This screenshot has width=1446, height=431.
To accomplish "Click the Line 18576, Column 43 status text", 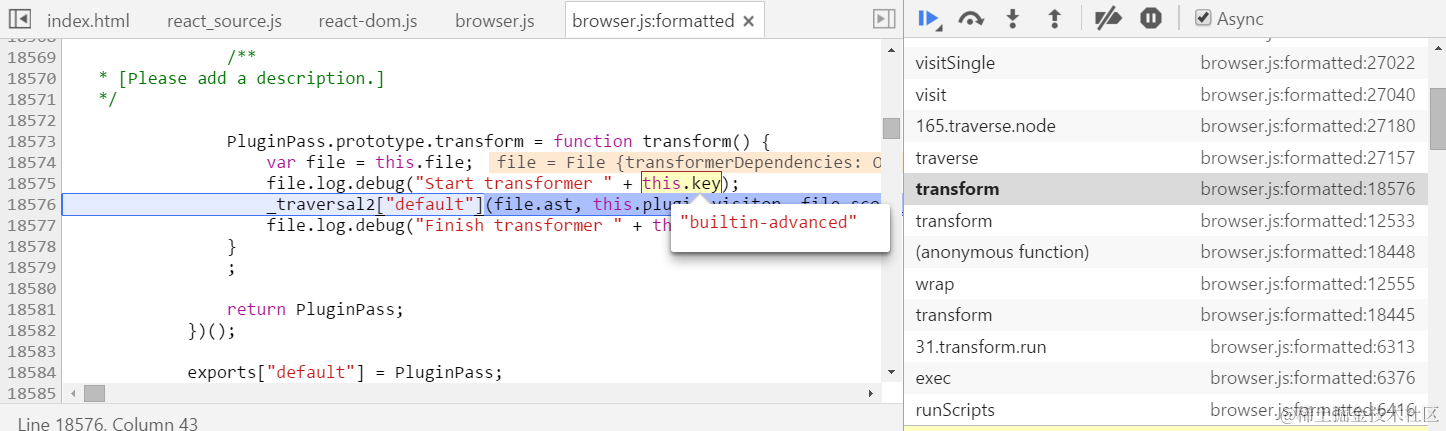I will pyautogui.click(x=108, y=423).
